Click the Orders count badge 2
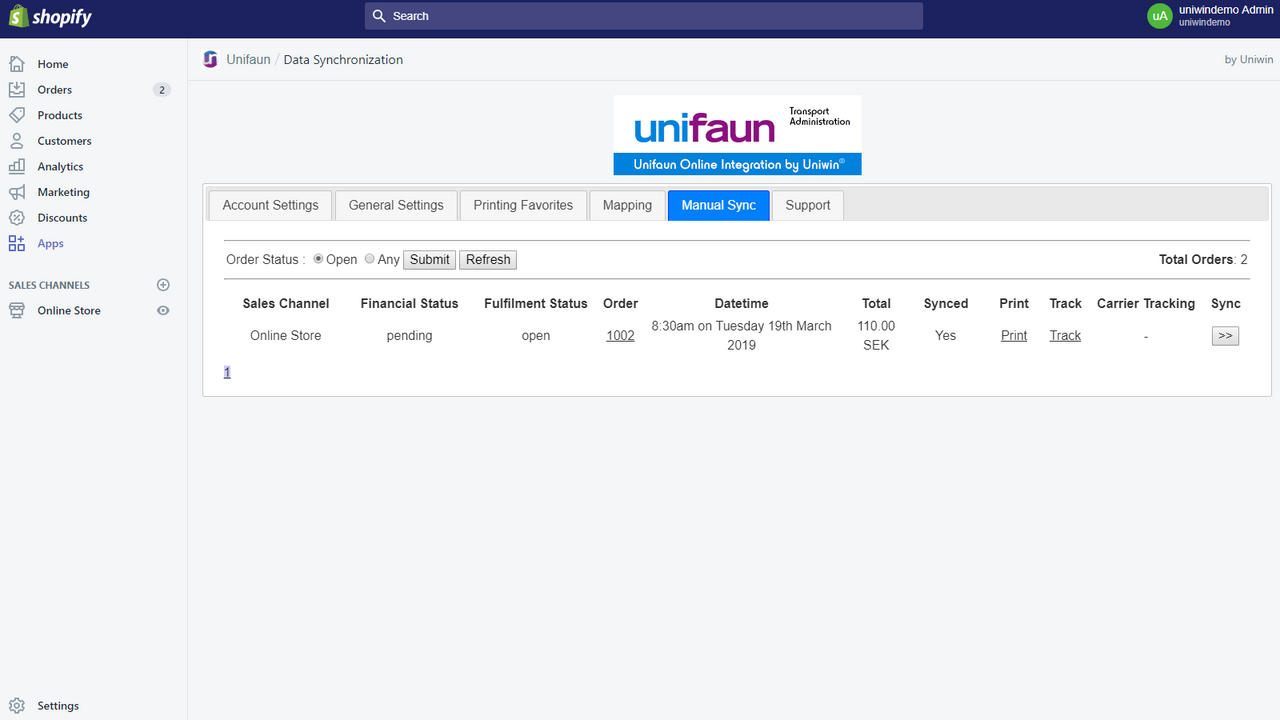1280x720 pixels. (x=162, y=90)
